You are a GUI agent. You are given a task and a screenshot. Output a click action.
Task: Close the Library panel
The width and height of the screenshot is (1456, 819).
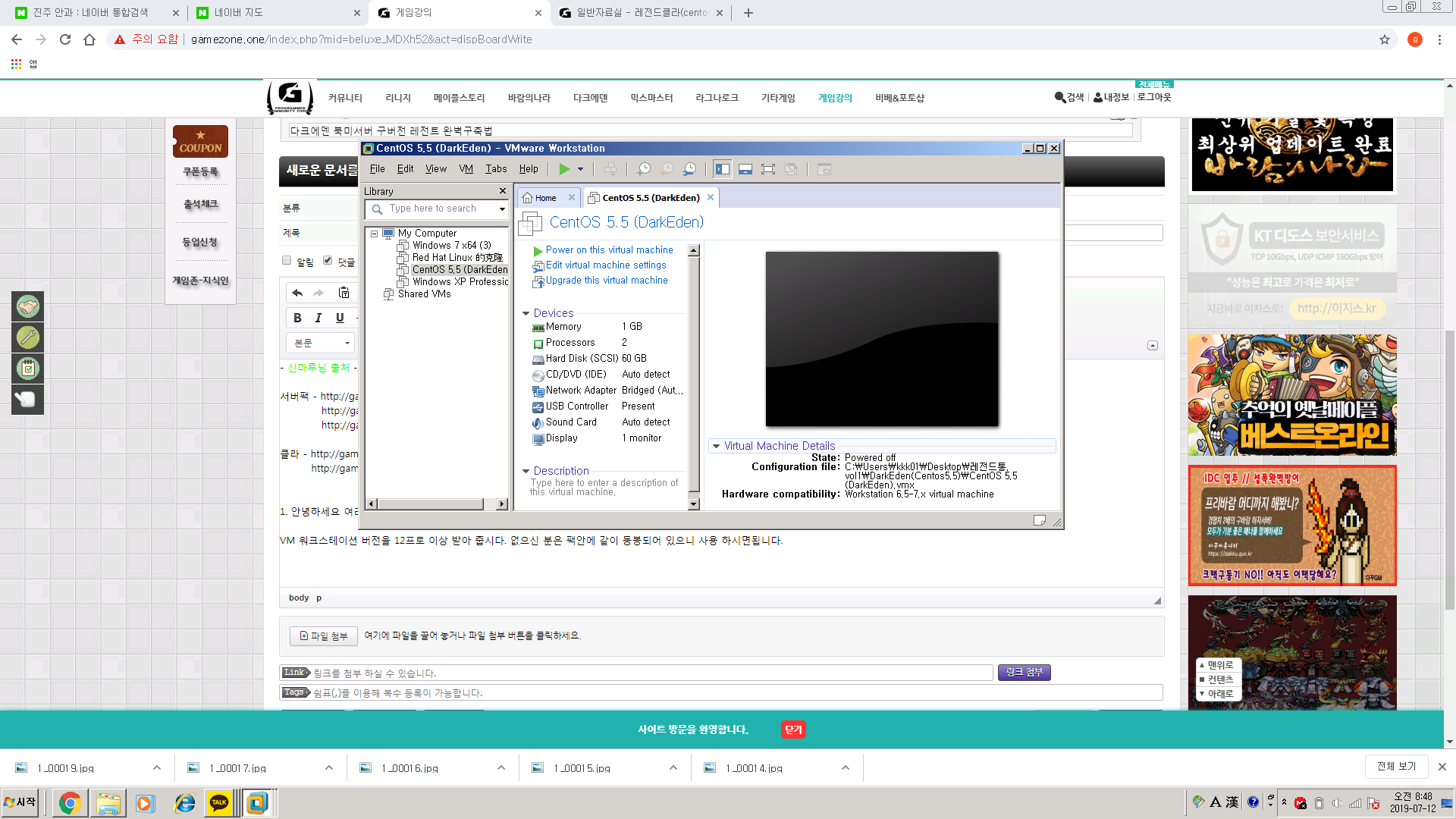pos(502,191)
